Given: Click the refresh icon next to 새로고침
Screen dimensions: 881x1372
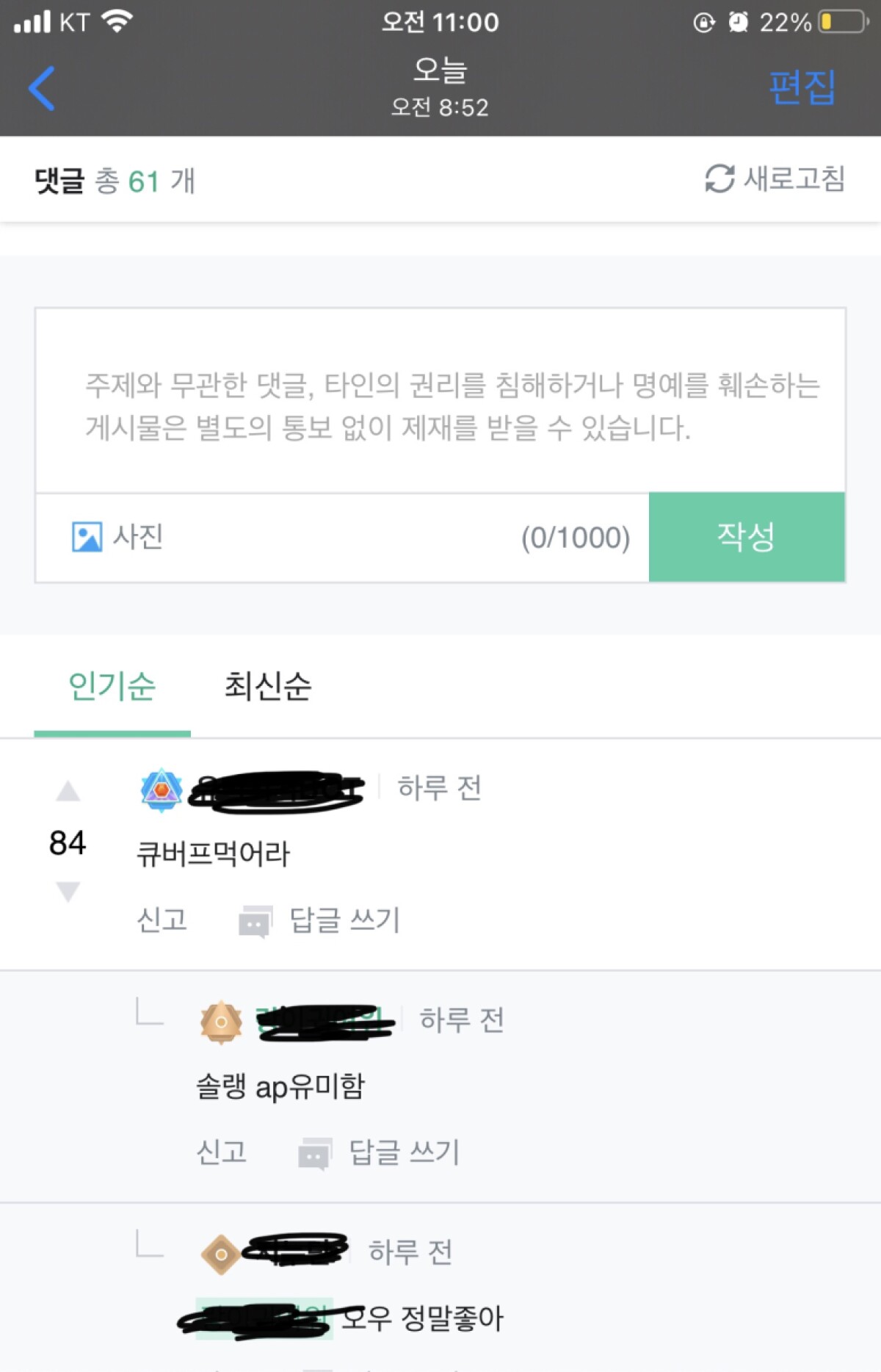Looking at the screenshot, I should (719, 178).
